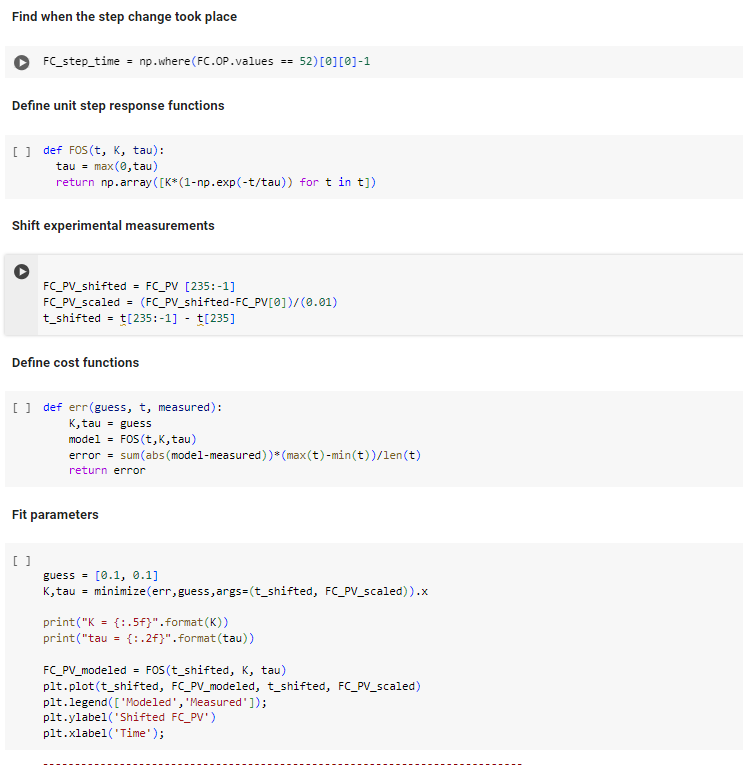Click the plt.ylabel('Shifted FC_PV') line
The height and width of the screenshot is (765, 743).
coord(129,718)
